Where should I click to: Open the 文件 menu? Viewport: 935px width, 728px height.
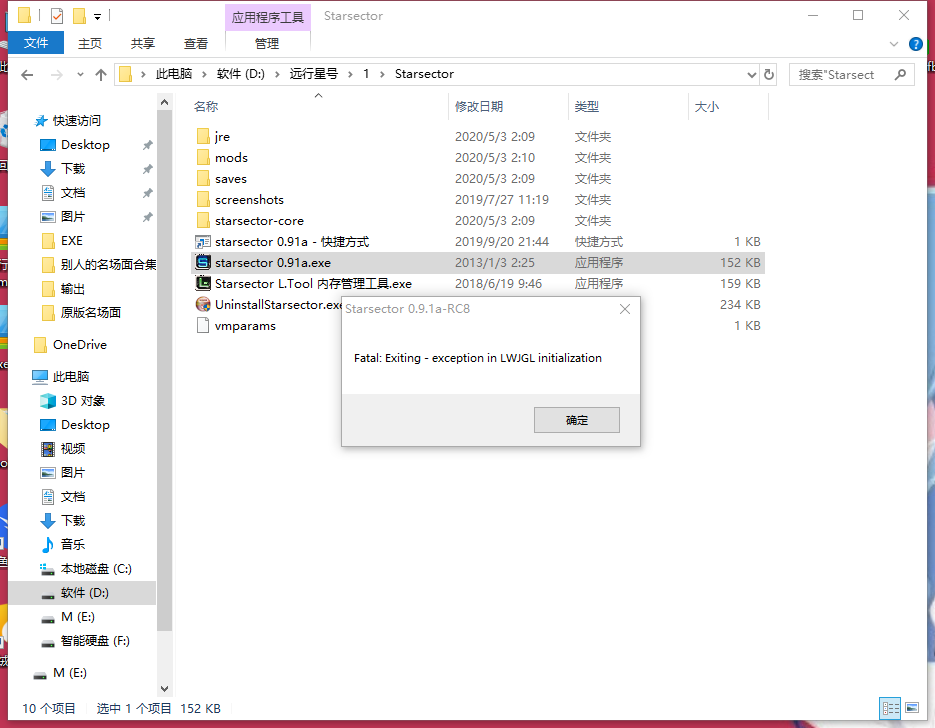pyautogui.click(x=36, y=43)
